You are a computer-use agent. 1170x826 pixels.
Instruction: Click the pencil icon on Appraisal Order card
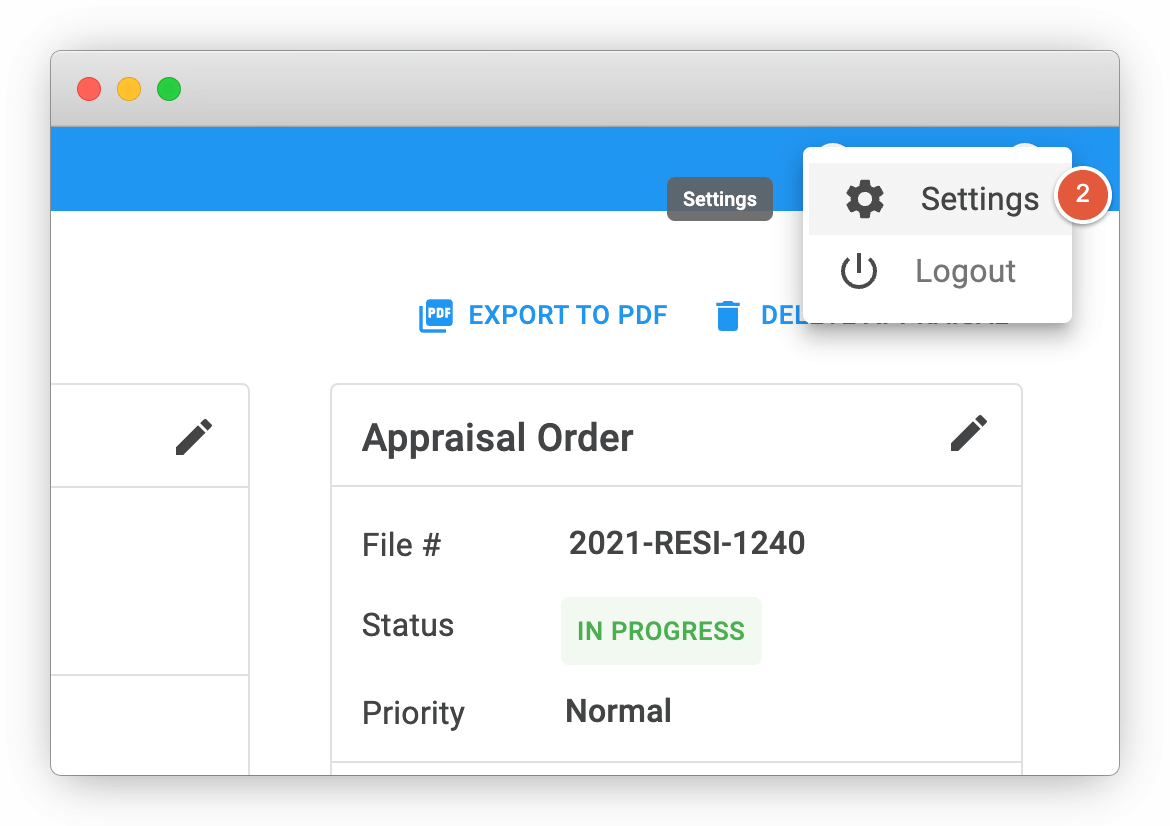[968, 434]
